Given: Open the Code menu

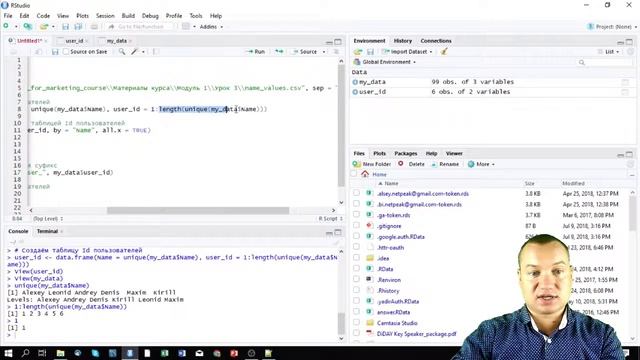Looking at the screenshot, I should coord(43,16).
